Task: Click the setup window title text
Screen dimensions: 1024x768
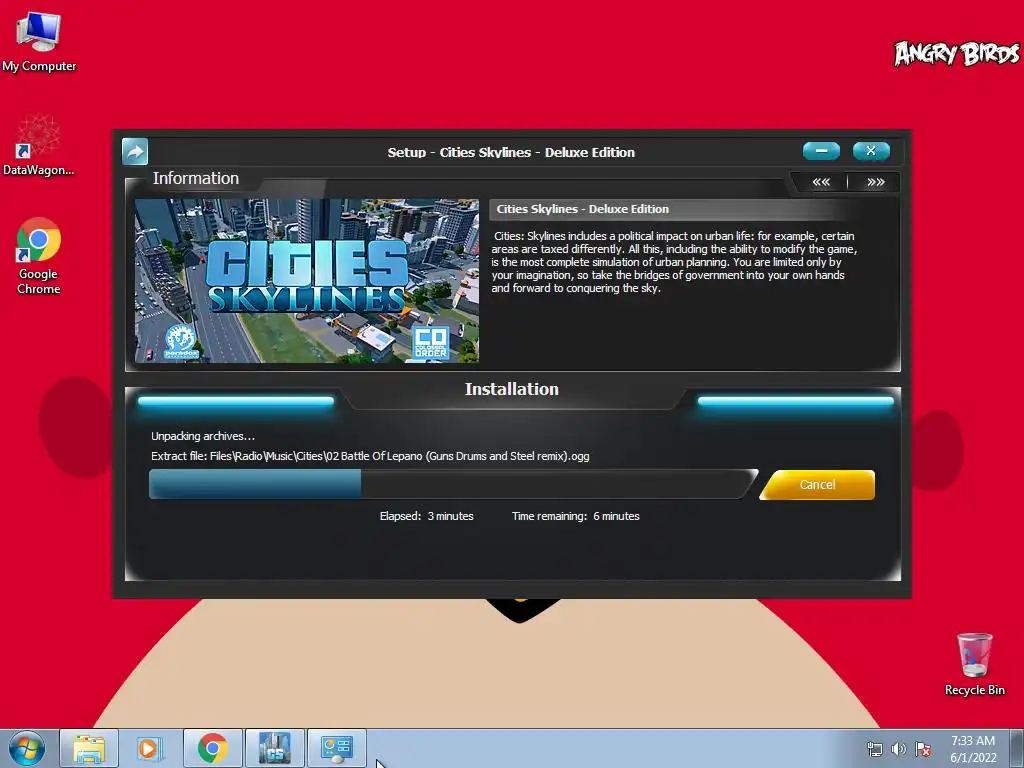Action: coord(511,152)
